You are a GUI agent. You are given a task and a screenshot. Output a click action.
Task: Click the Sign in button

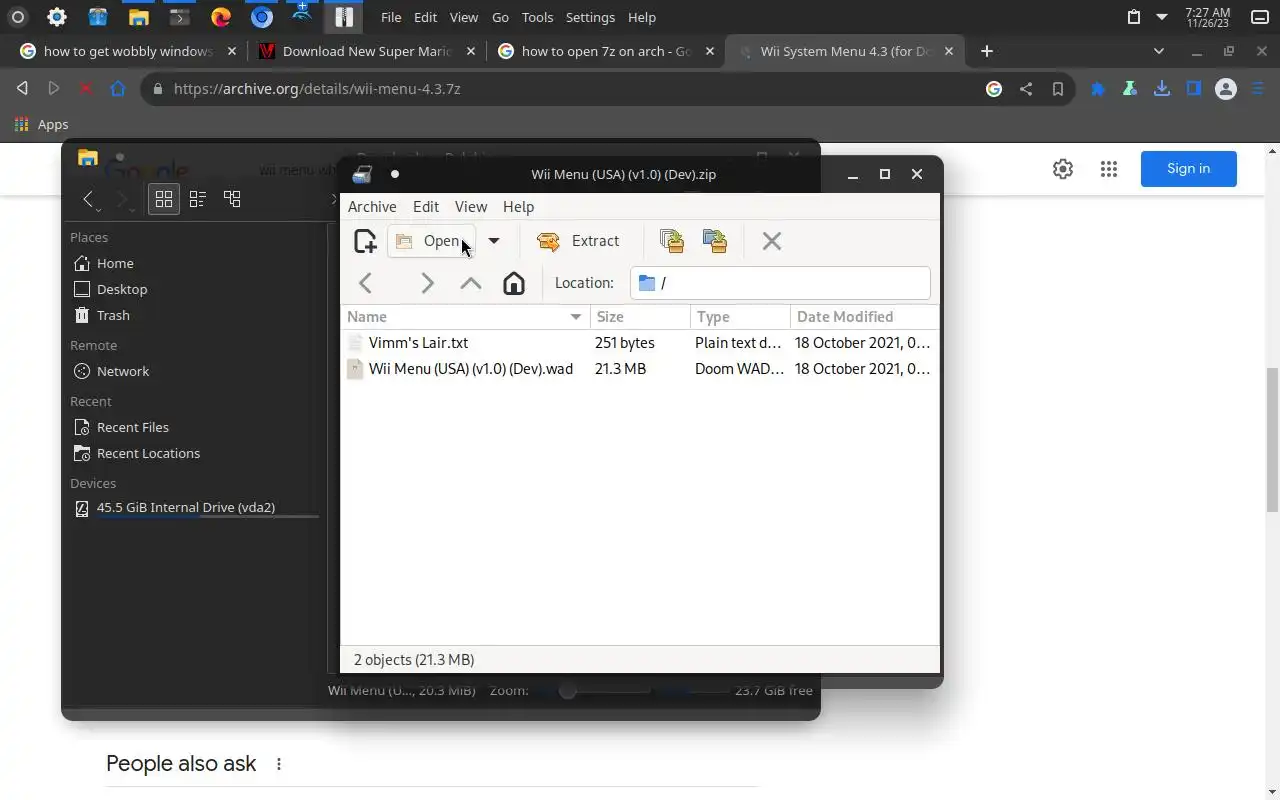1188,169
